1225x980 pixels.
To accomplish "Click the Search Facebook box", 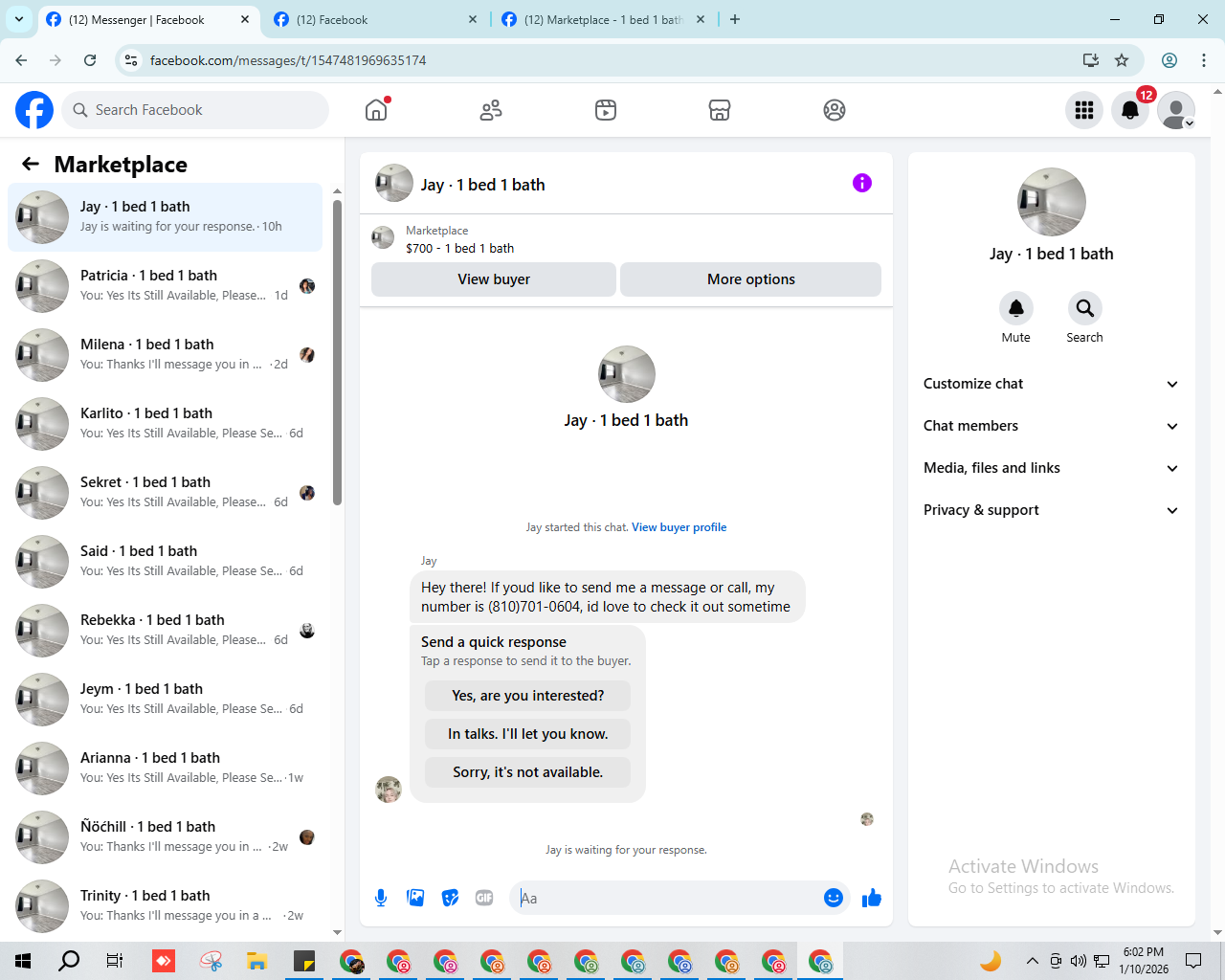I will coord(195,110).
